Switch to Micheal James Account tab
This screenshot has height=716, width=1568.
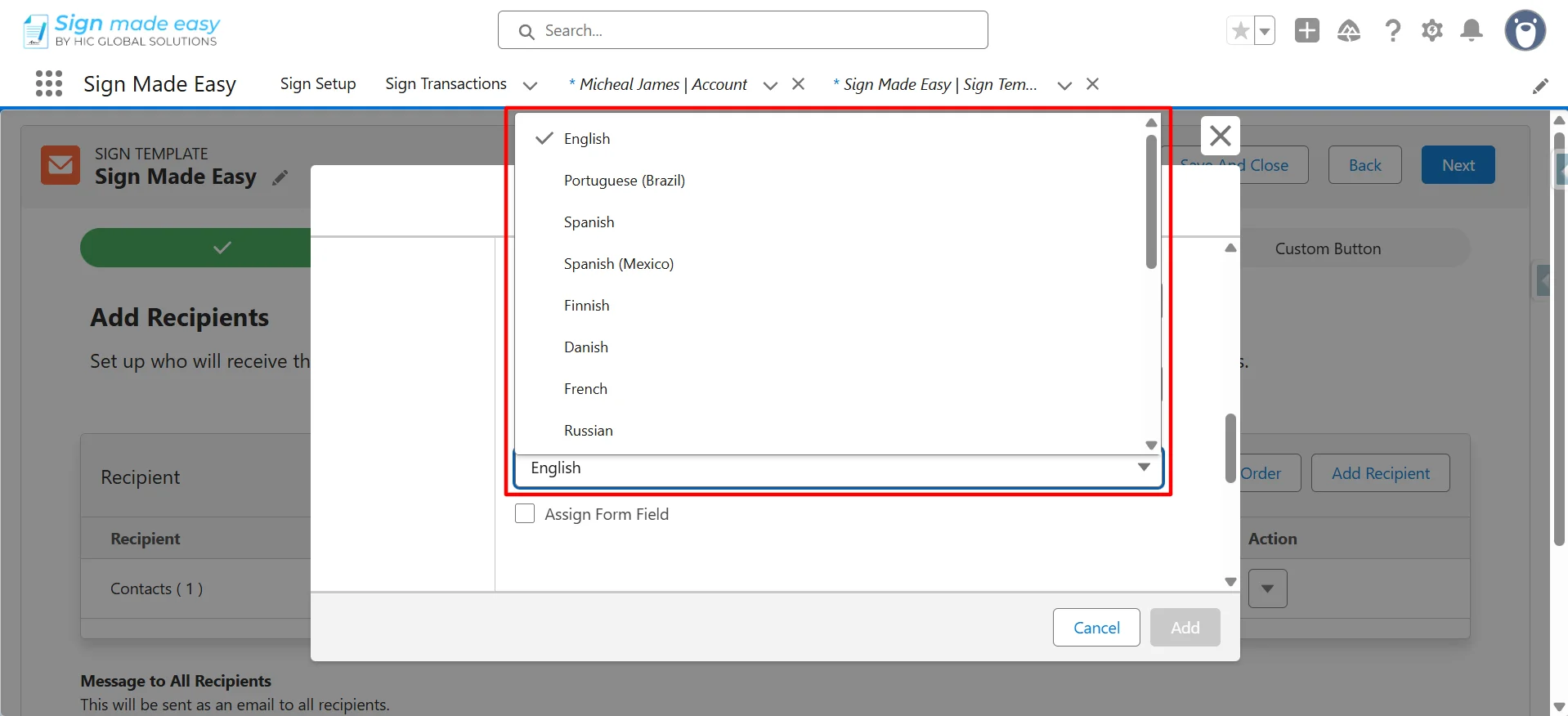pyautogui.click(x=658, y=84)
